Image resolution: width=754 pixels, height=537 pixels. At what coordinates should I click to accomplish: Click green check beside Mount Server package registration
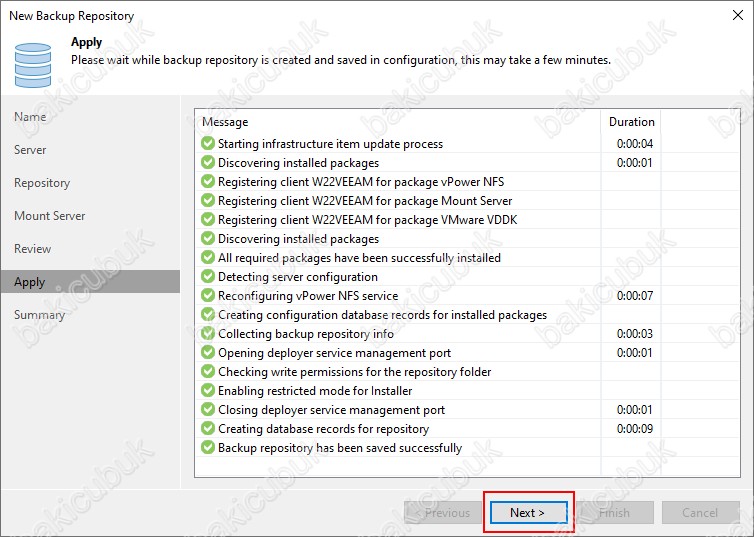[208, 200]
